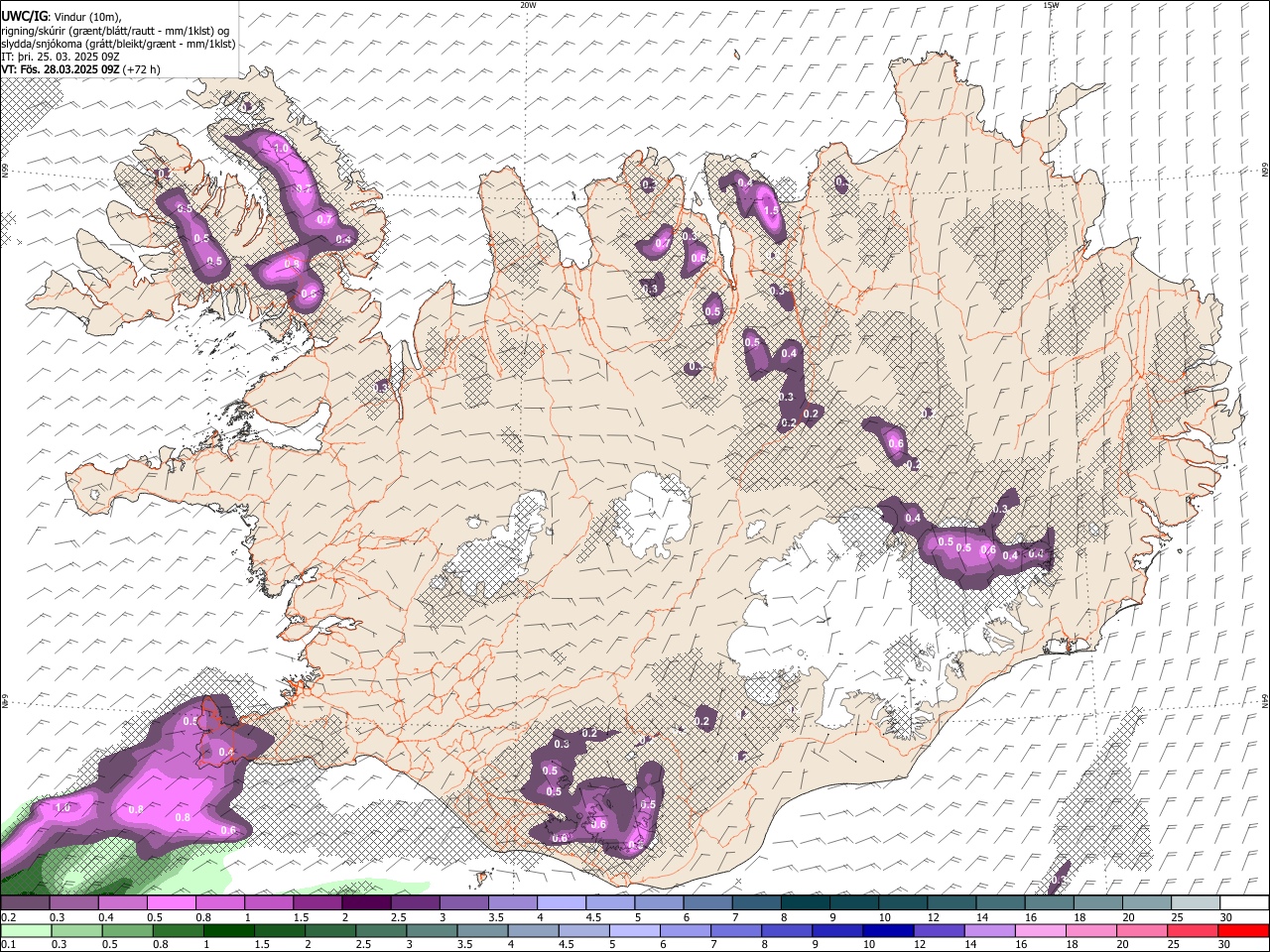Click the '1.0' value over the southwest ocean

63,808
